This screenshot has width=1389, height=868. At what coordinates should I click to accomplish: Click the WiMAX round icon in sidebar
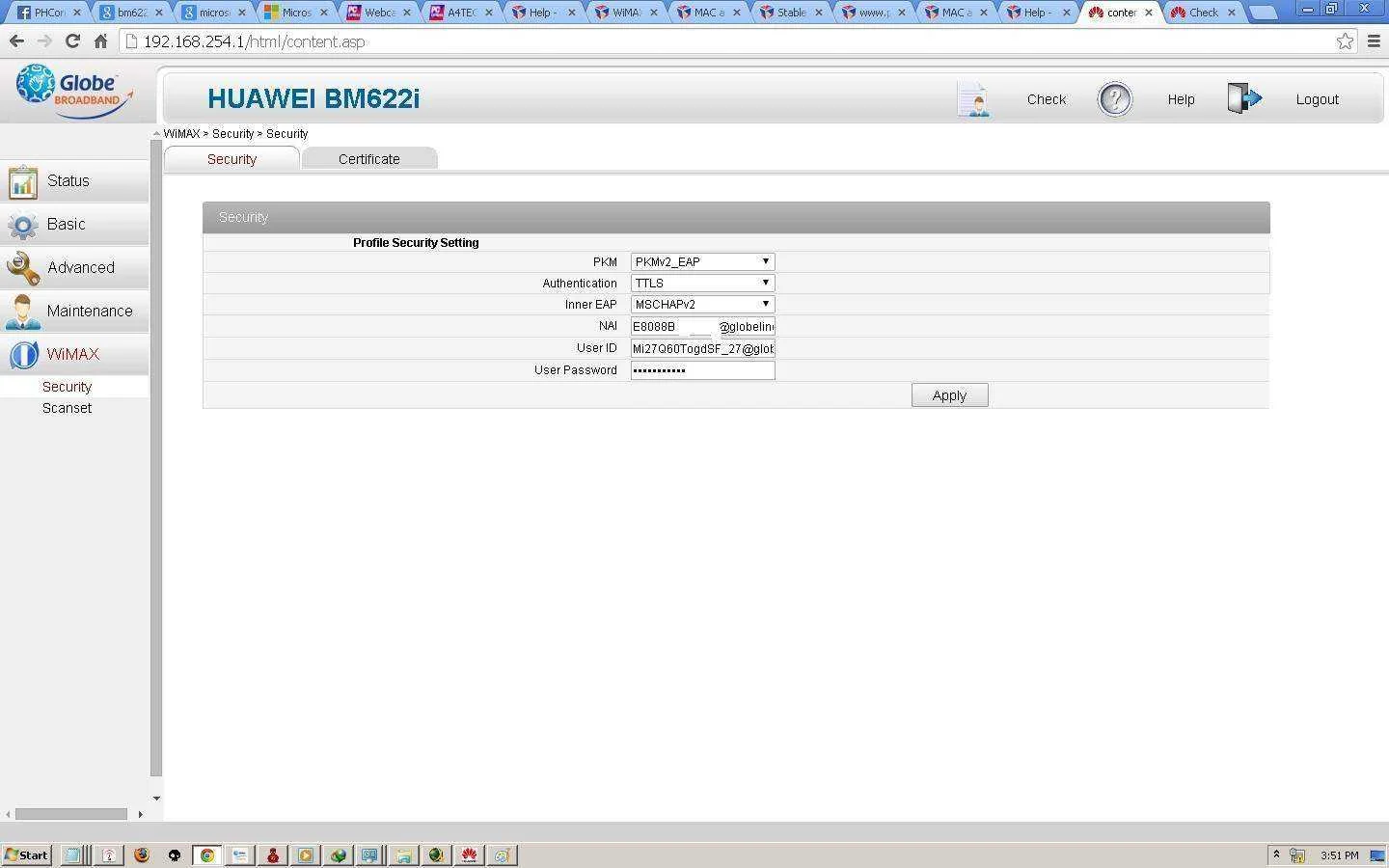click(23, 355)
